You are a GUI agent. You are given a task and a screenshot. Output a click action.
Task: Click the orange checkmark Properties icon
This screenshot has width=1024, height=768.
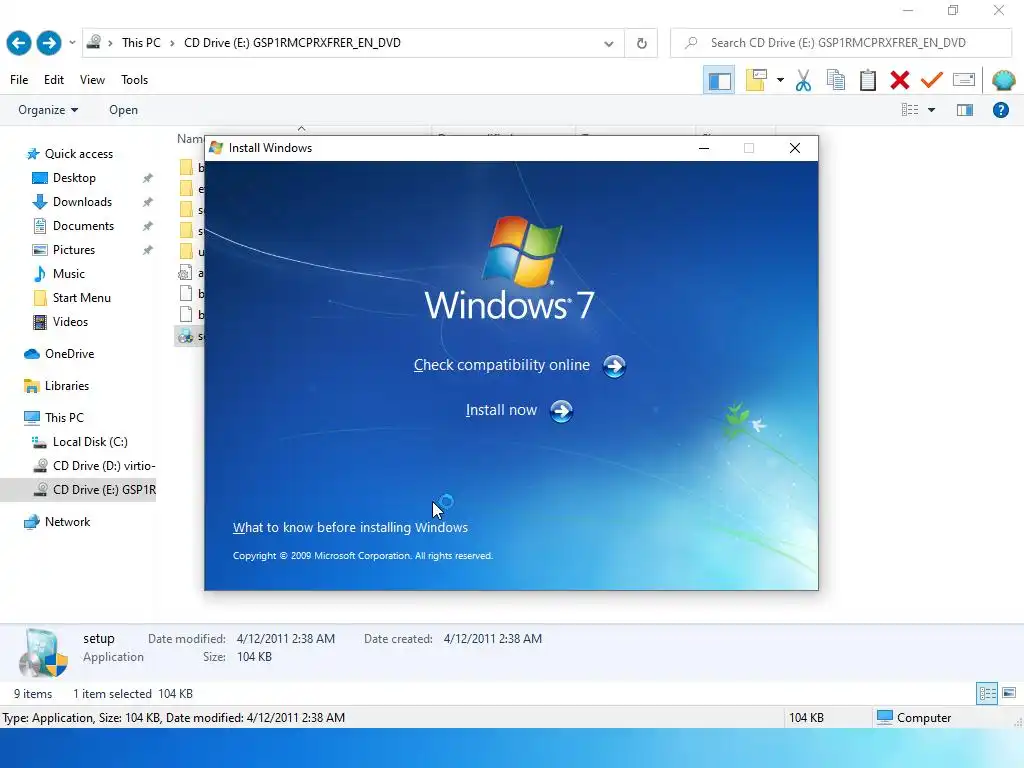point(932,80)
